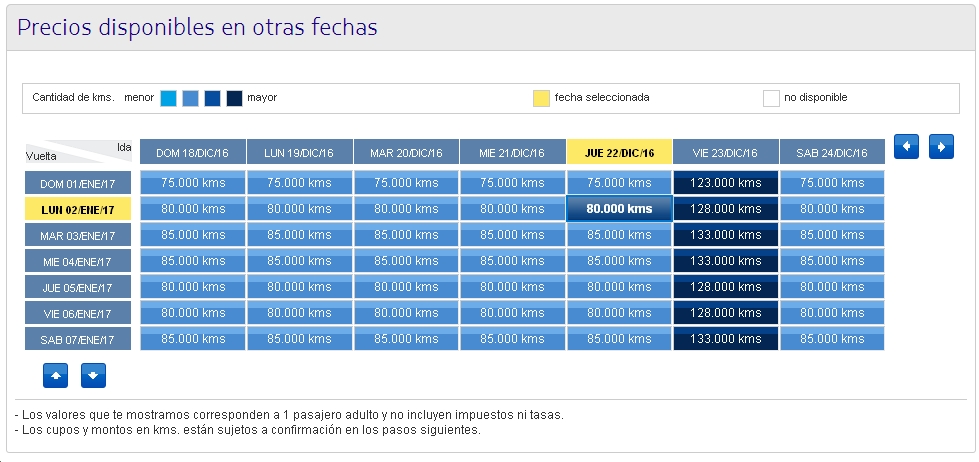The image size is (979, 462).
Task: Select 85.000 kms for SAB 24 and SAB 07
Action: pyautogui.click(x=832, y=339)
